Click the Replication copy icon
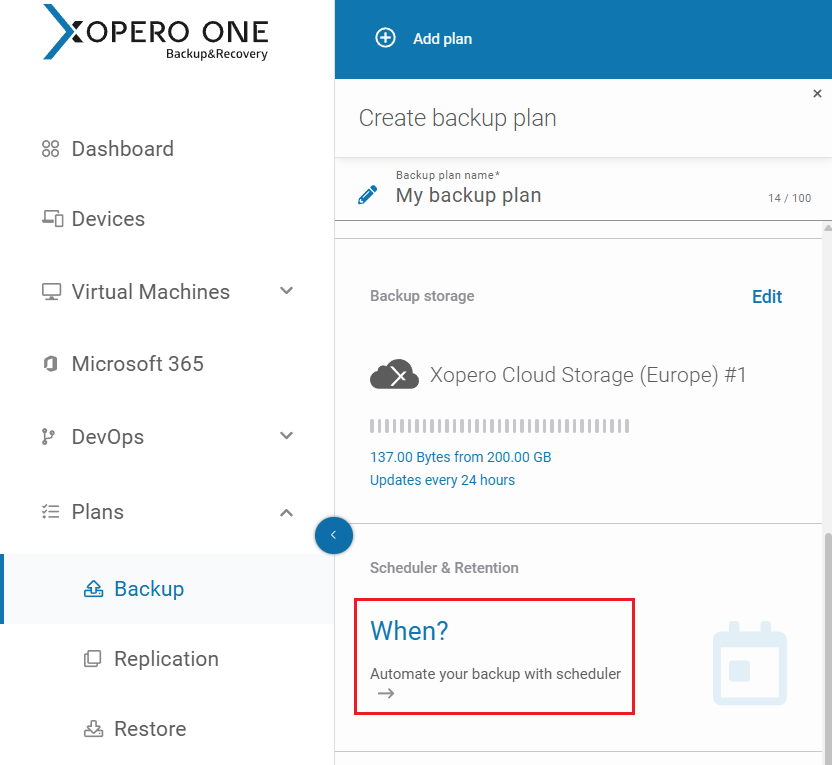The image size is (832, 765). pos(92,658)
